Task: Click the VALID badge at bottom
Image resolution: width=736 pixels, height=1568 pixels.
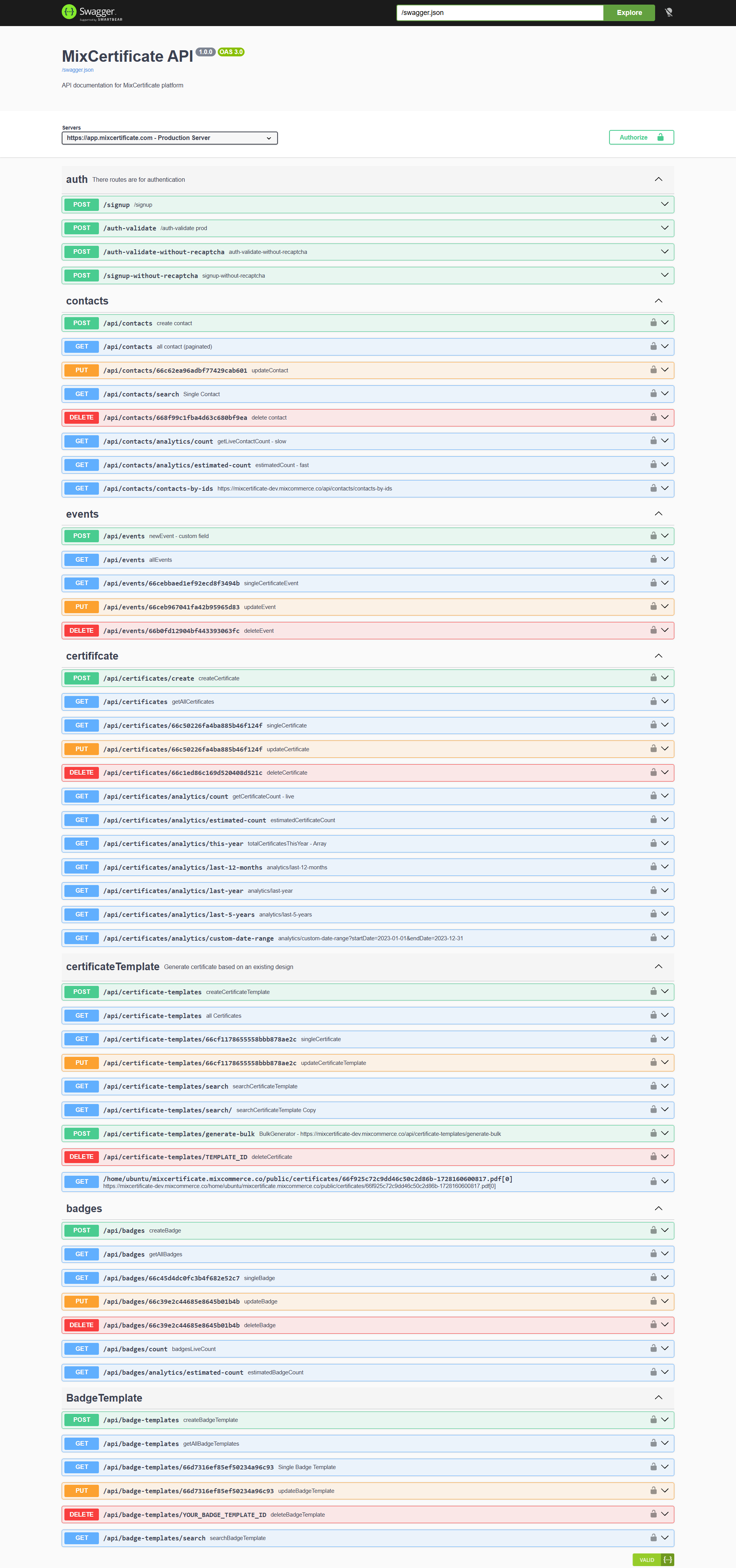Action: click(647, 1560)
